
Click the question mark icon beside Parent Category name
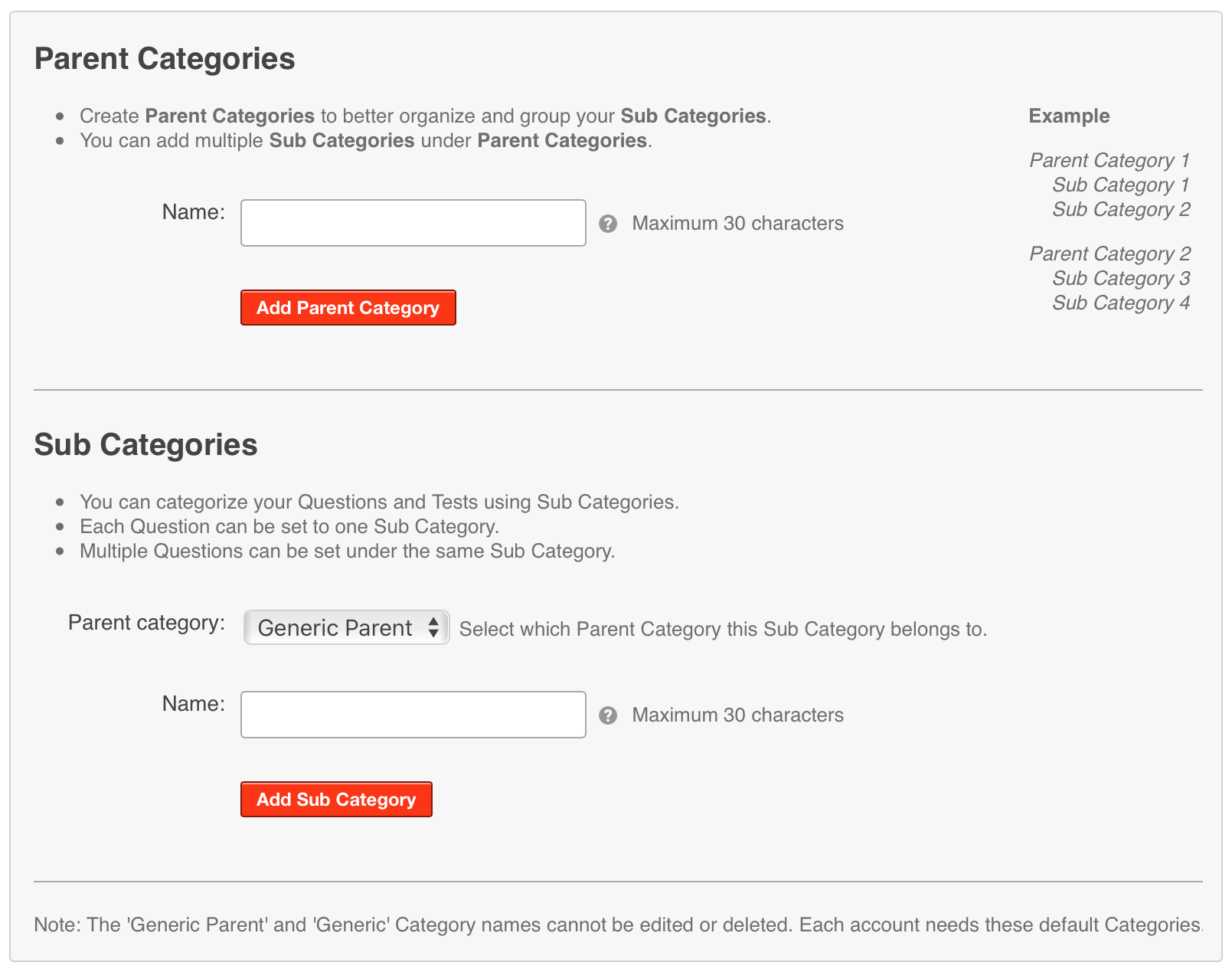coord(609,224)
